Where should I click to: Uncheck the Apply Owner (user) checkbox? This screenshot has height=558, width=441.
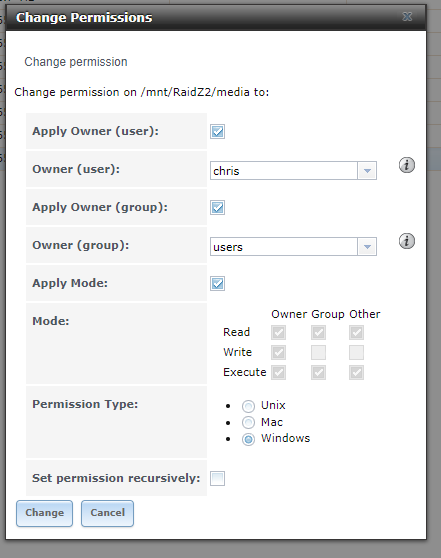click(217, 131)
